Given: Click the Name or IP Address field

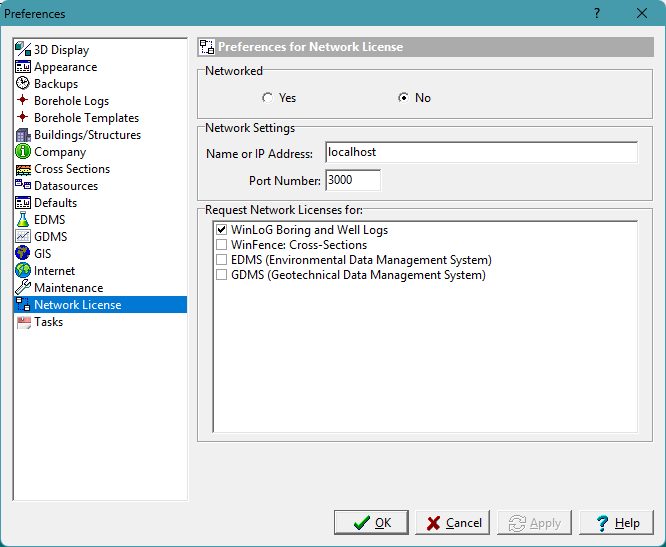Looking at the screenshot, I should coord(481,153).
